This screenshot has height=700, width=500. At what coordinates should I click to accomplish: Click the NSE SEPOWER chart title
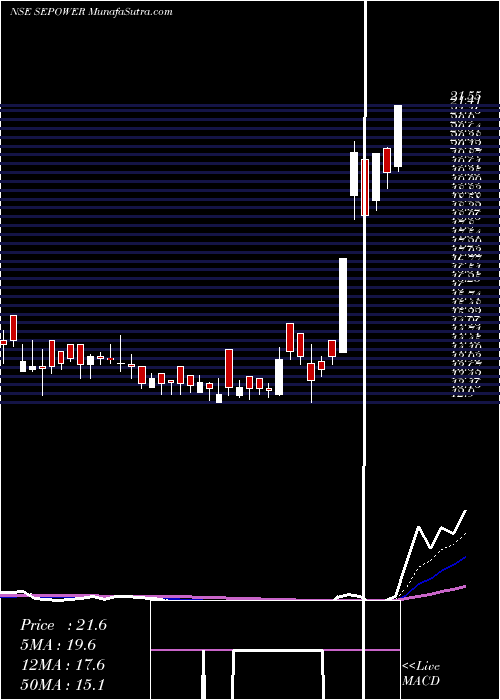pyautogui.click(x=91, y=12)
